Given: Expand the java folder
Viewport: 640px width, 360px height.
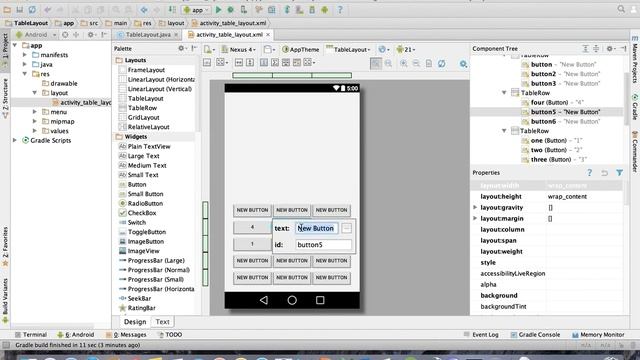Looking at the screenshot, I should 24,64.
